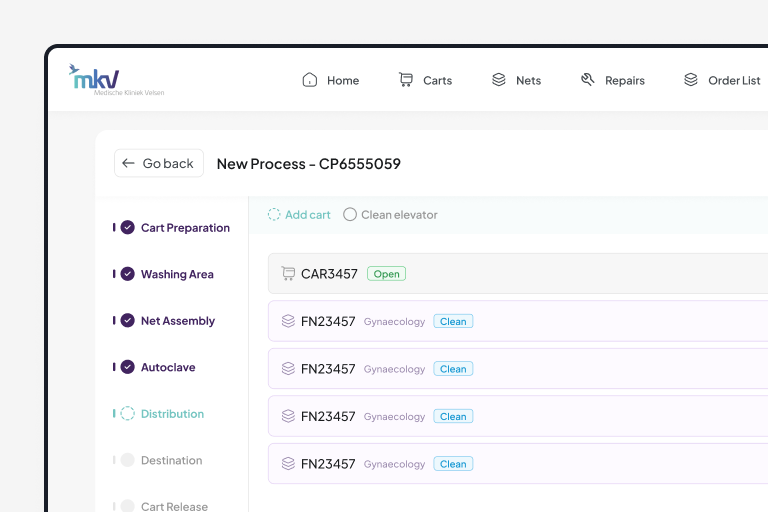The image size is (768, 512).
Task: Click the Nets layers icon
Action: click(x=498, y=80)
